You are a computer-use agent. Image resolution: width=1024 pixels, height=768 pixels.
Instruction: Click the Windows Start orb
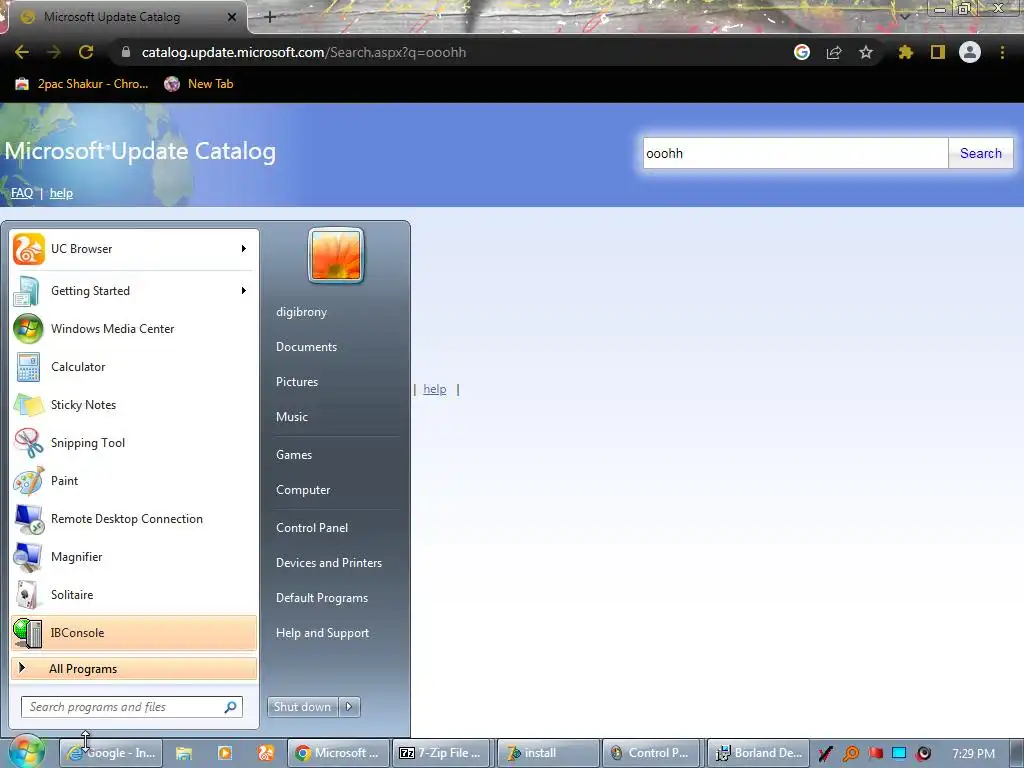point(27,752)
